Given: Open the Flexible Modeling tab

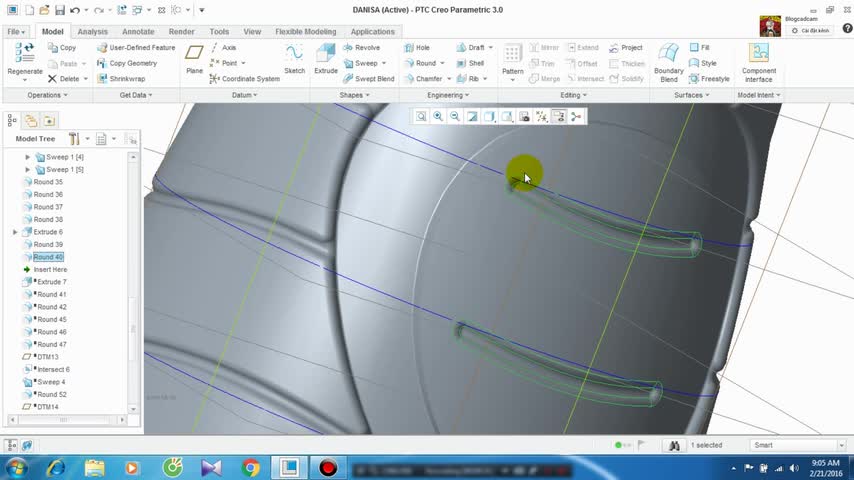Looking at the screenshot, I should 305,32.
